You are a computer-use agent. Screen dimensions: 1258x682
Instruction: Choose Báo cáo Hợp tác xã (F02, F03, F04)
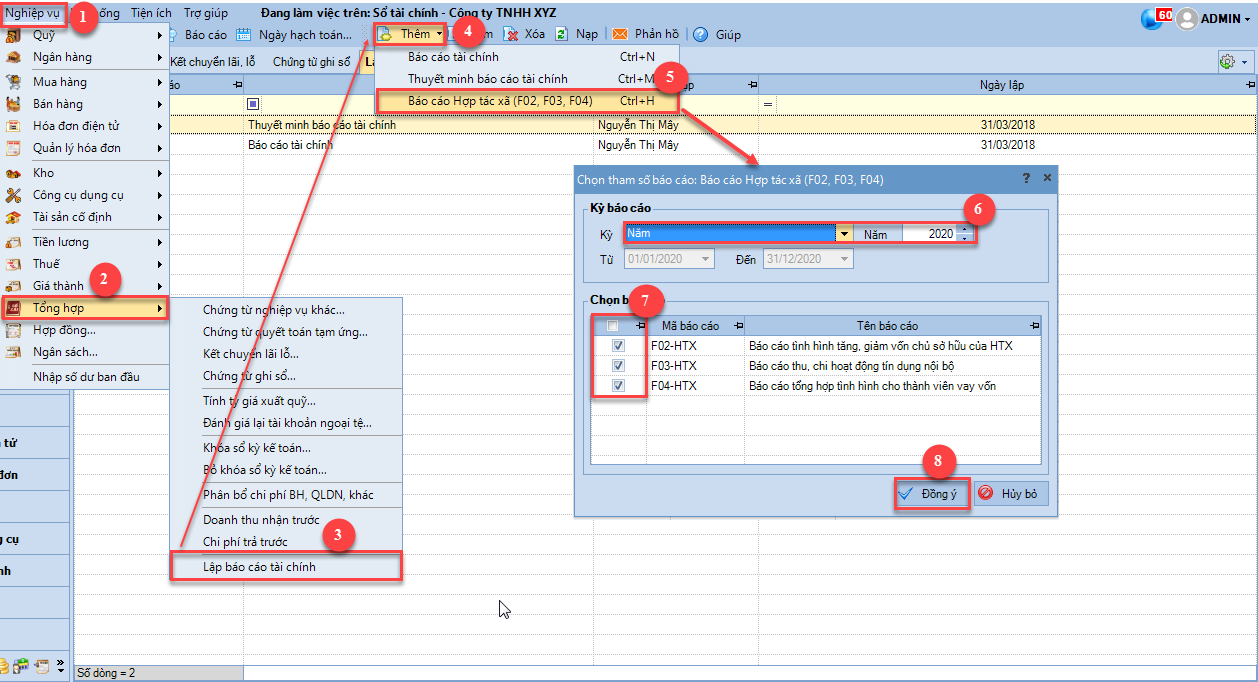click(x=527, y=100)
